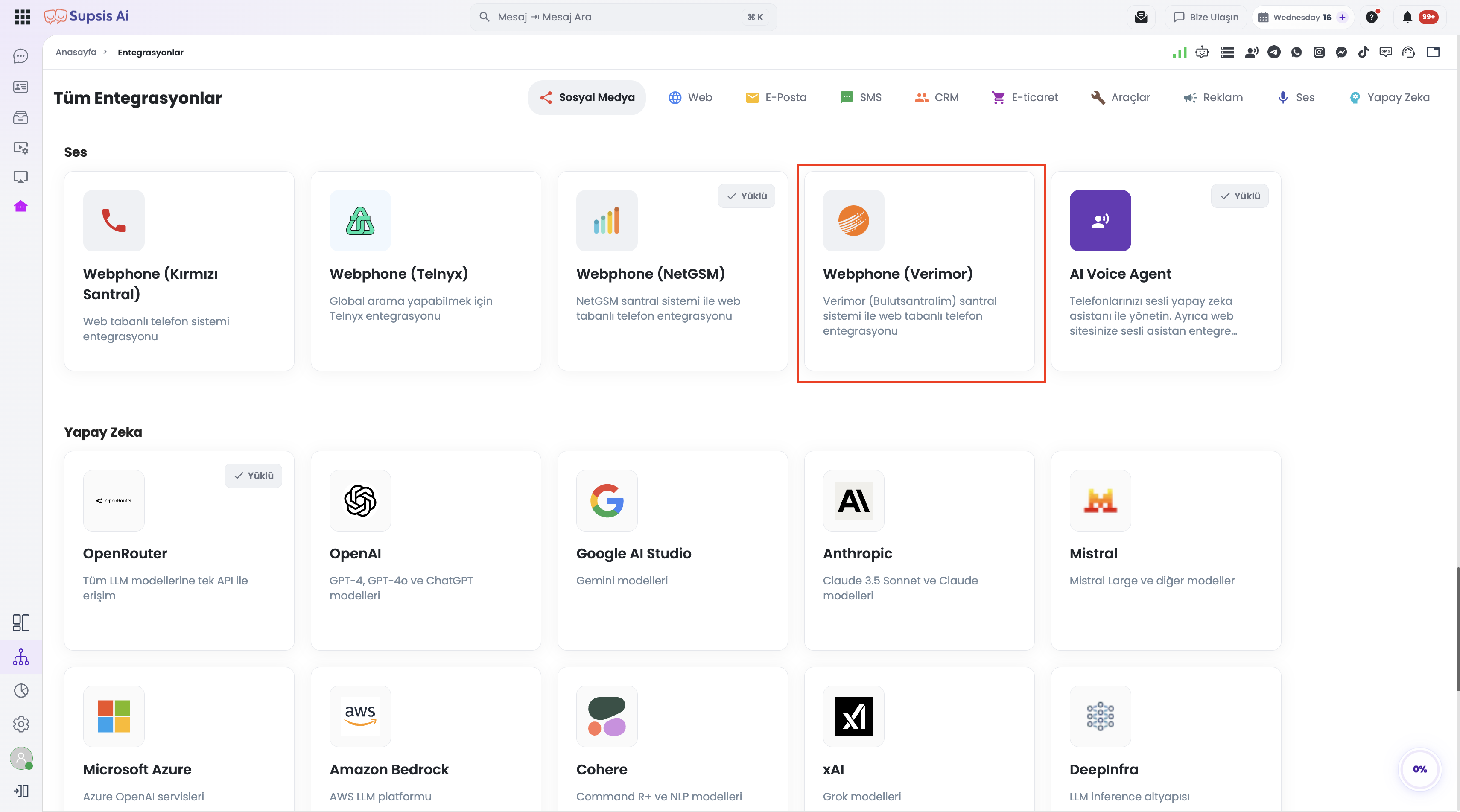Image resolution: width=1460 pixels, height=812 pixels.
Task: Click the 0% progress circle
Action: tap(1419, 769)
